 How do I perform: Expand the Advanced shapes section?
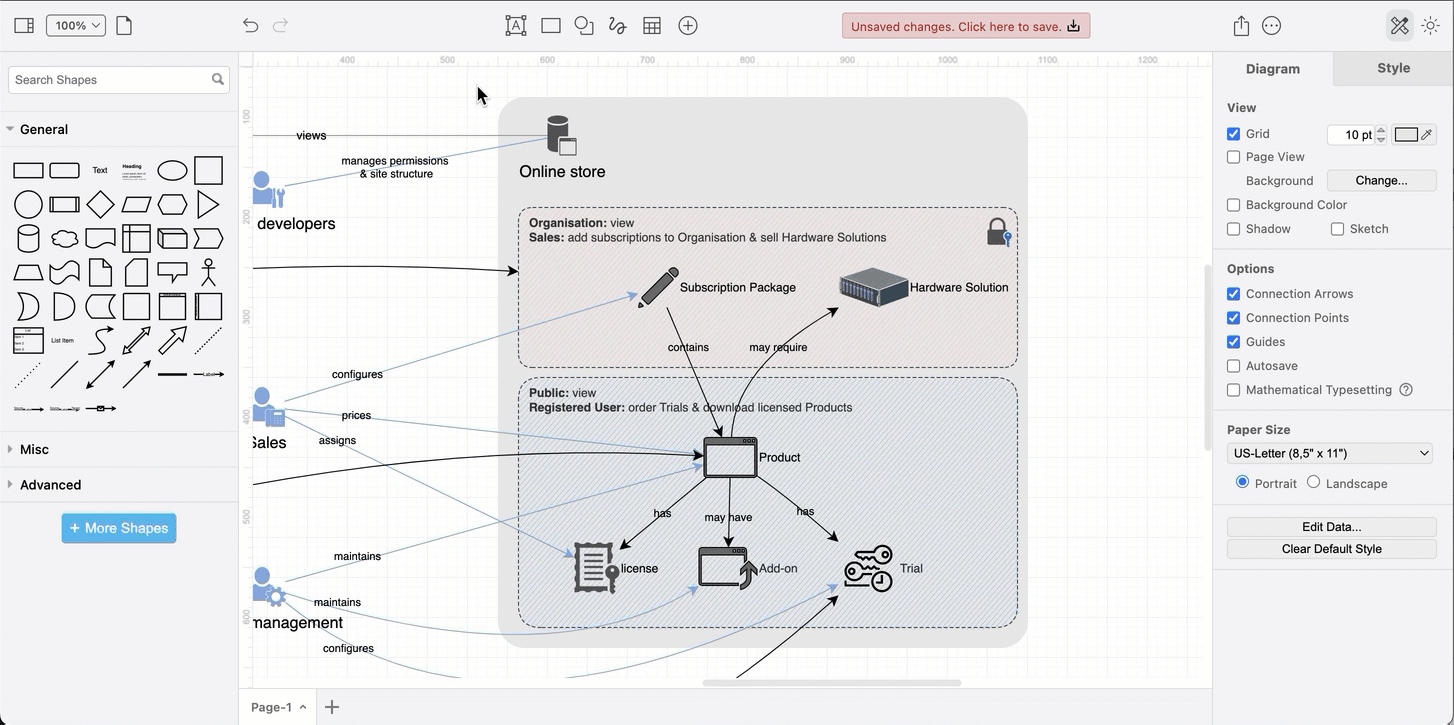click(x=50, y=484)
